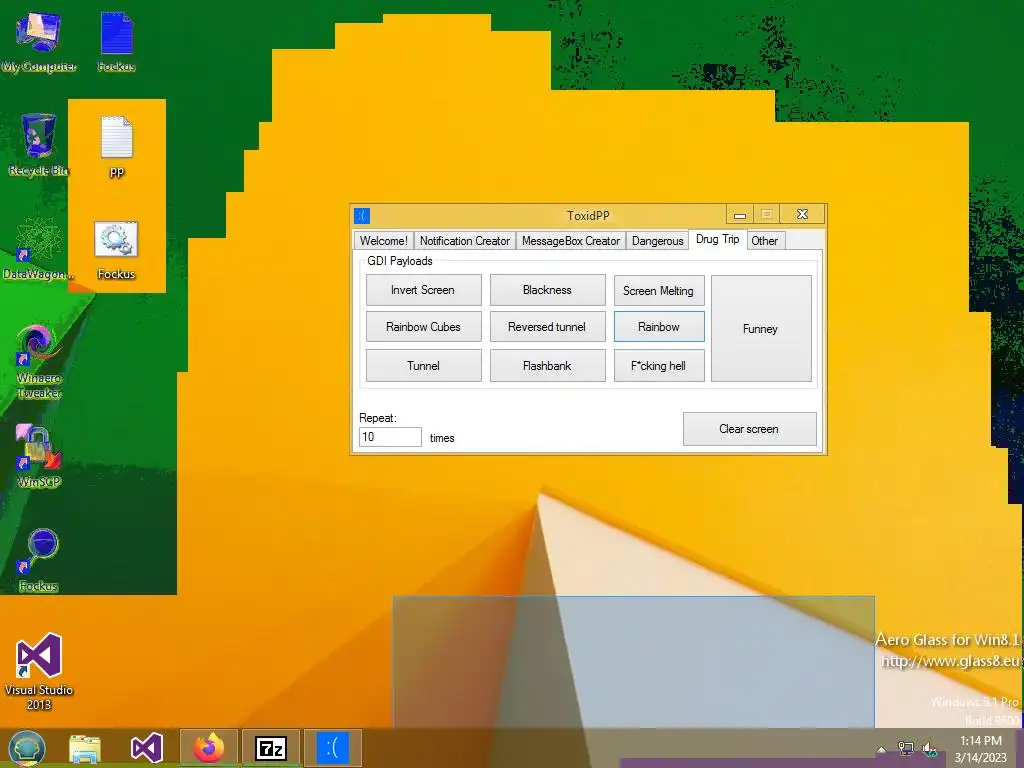1024x768 pixels.
Task: Open the MessageBox Creator tab
Action: (x=571, y=241)
